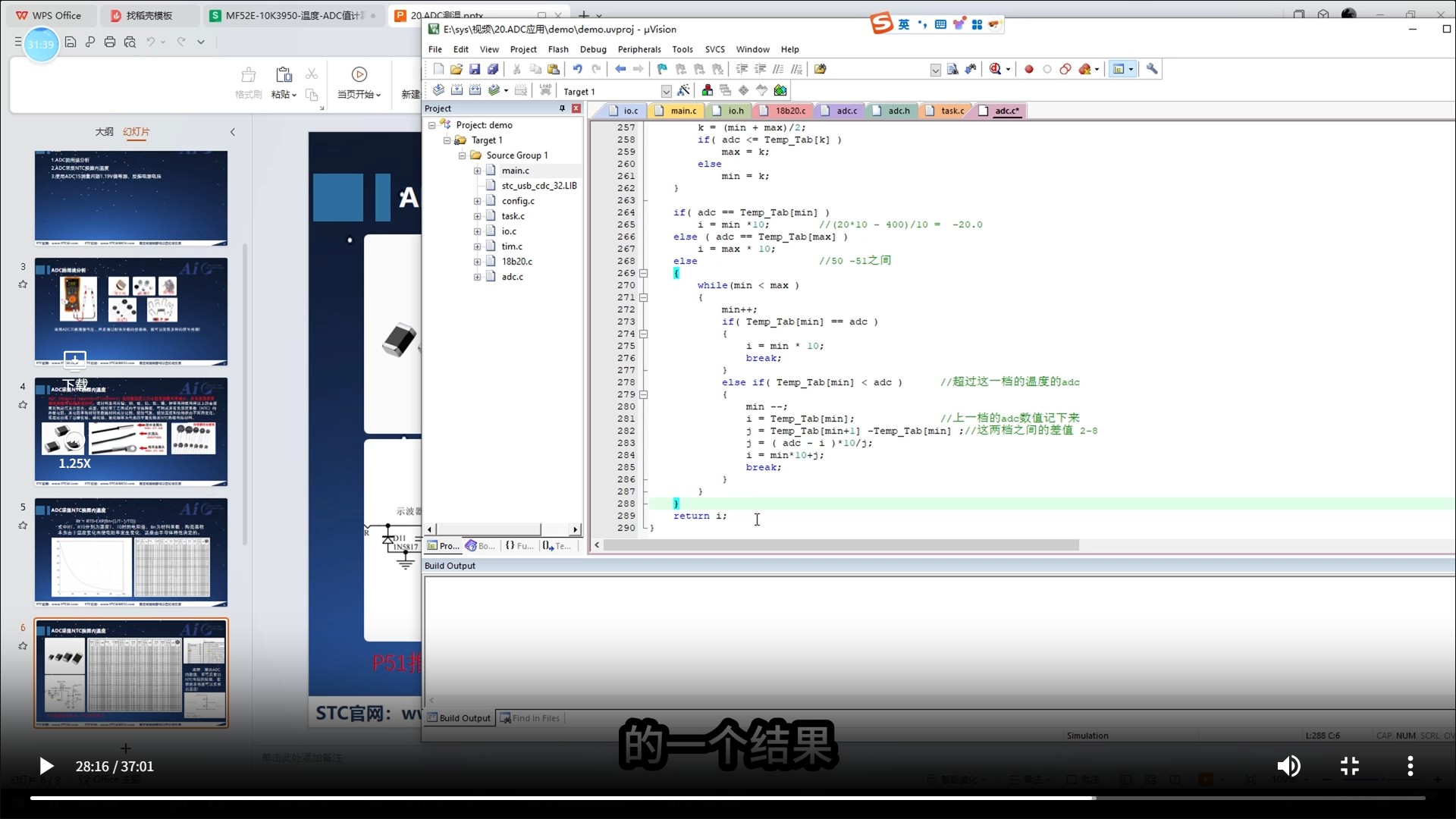Open the batch build dropdown arrow

506,91
